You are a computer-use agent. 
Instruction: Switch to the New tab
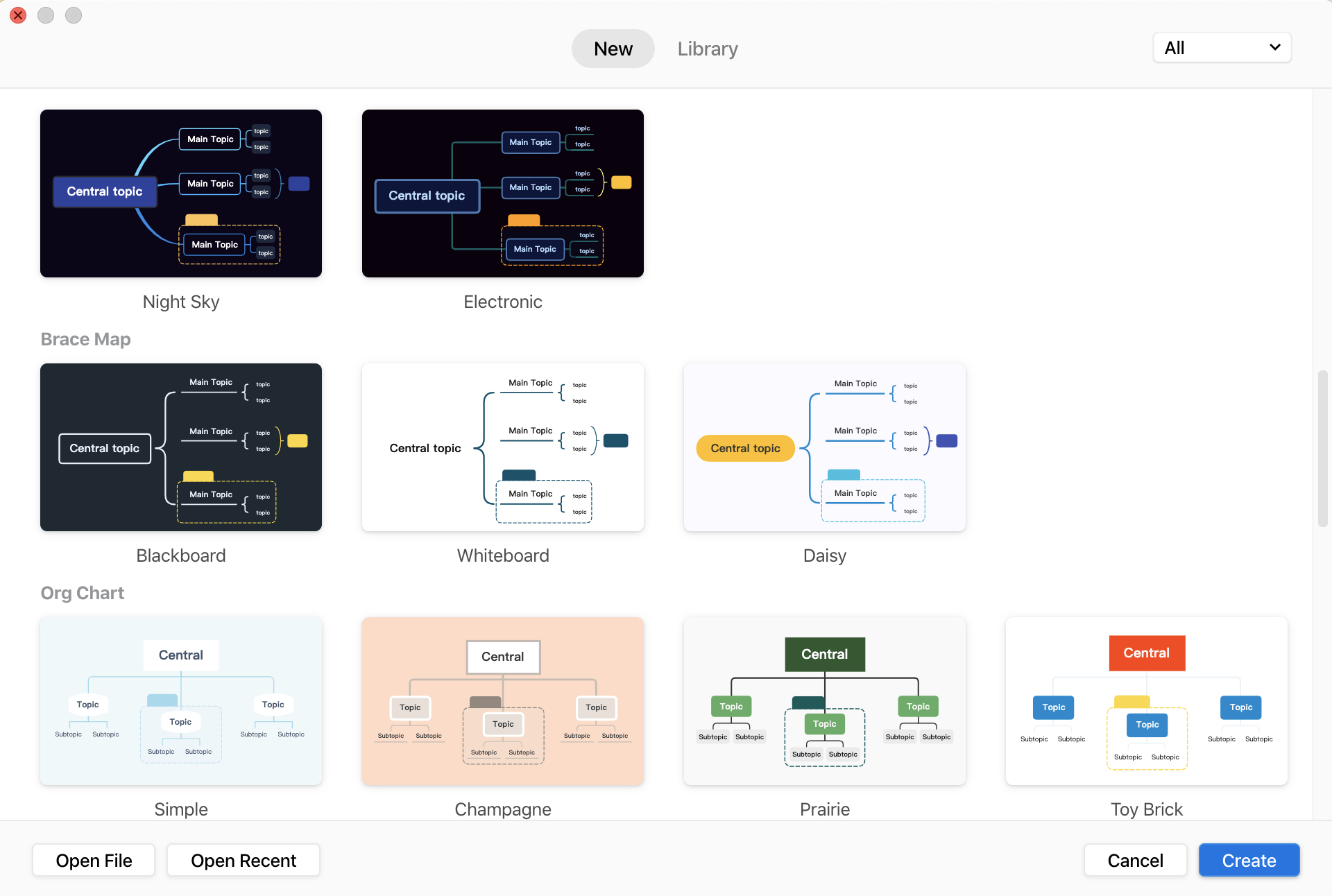pyautogui.click(x=613, y=48)
